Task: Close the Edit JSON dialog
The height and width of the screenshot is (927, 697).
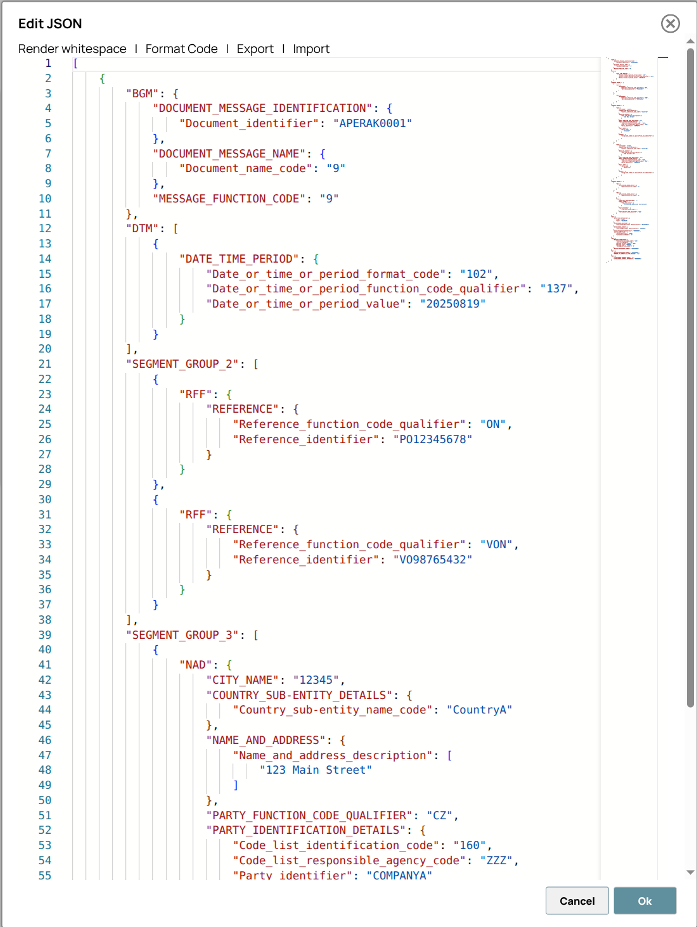Action: [670, 24]
